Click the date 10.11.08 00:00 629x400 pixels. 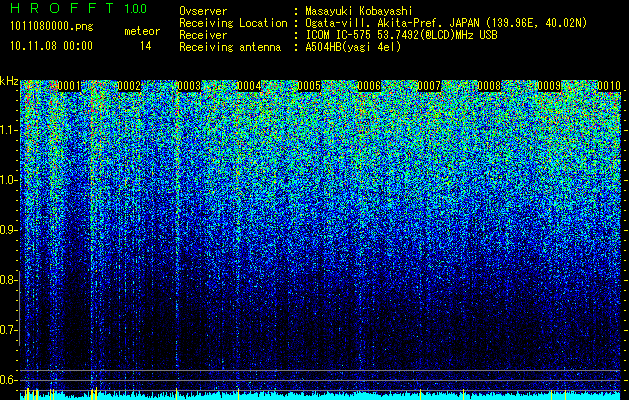click(x=51, y=46)
